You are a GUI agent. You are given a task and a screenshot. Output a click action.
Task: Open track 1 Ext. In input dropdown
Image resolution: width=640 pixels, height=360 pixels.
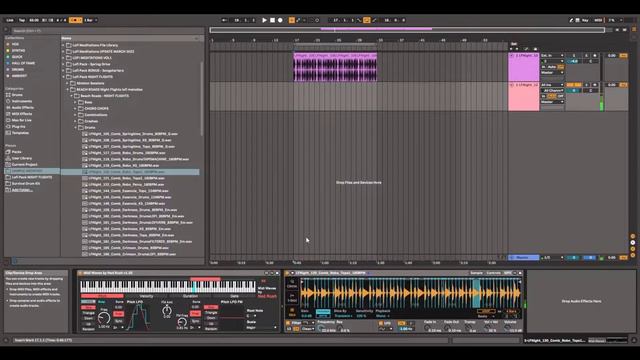coord(552,56)
